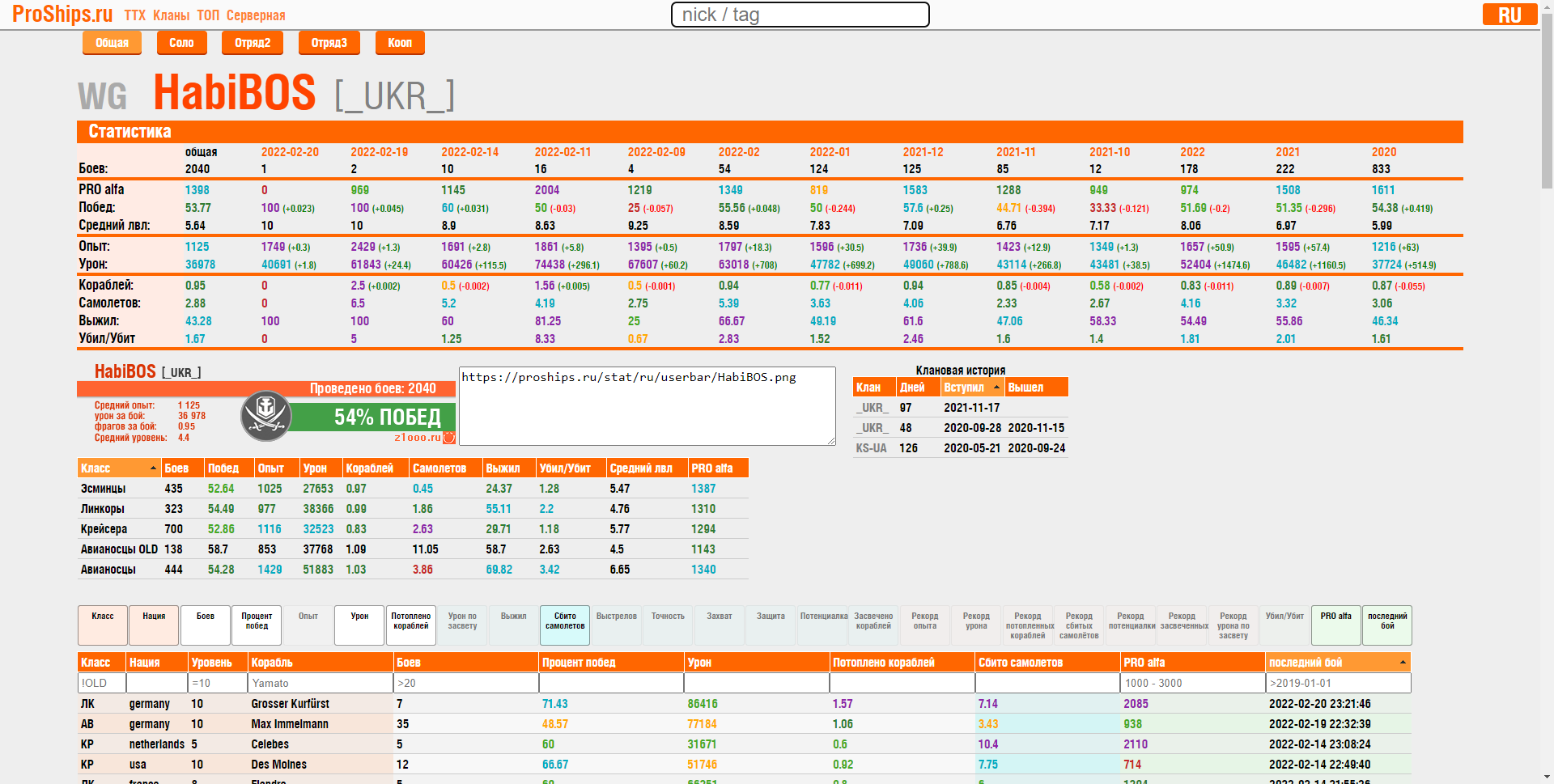Click the Класс filter field with !OLD

coord(102,683)
